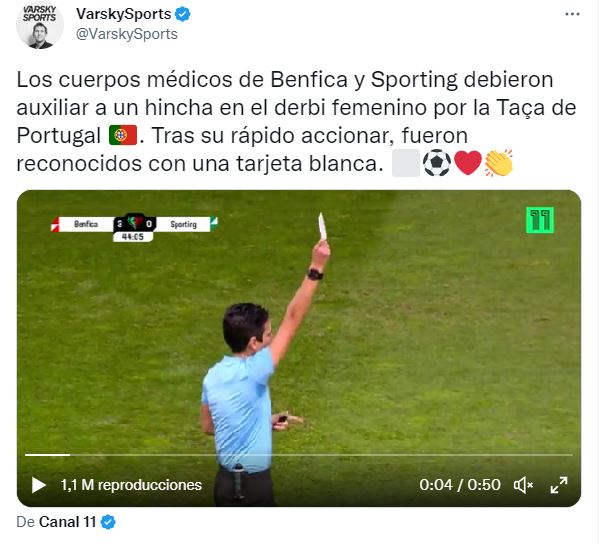
Task: Seek along the video progress bar
Action: [x=299, y=455]
